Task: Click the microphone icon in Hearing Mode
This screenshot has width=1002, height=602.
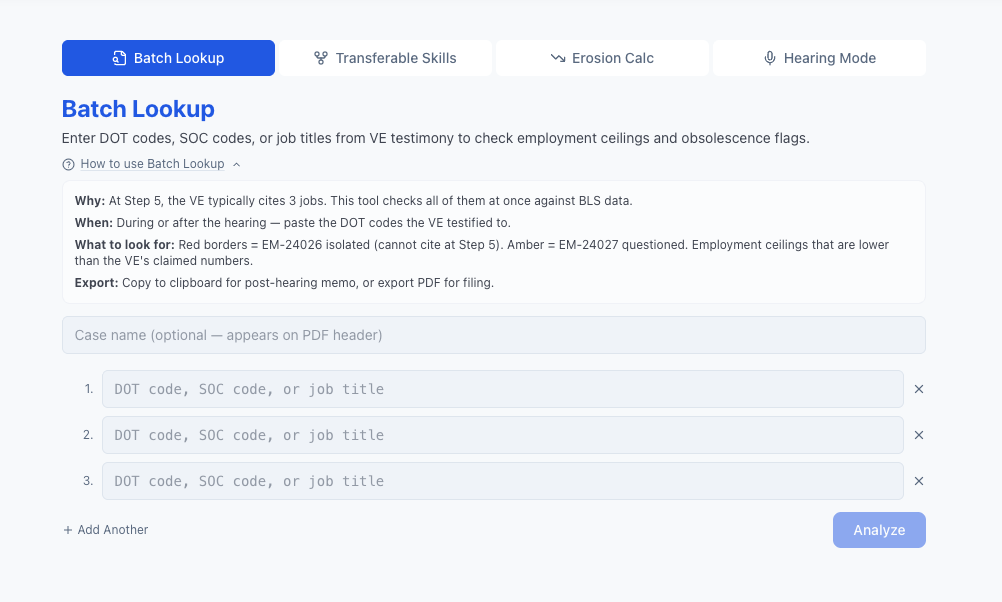Action: [770, 58]
